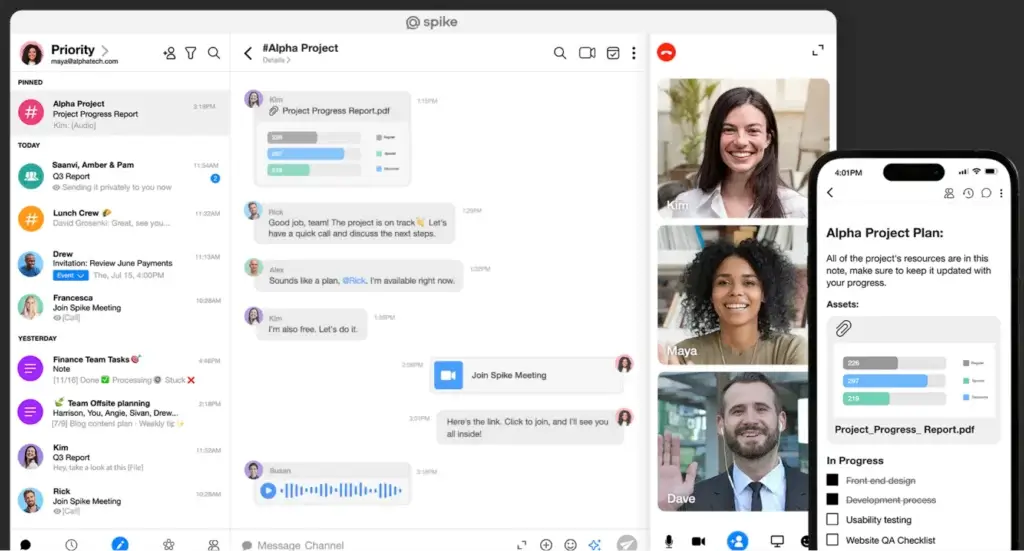Uncheck the Front-end-design task
1024x551 pixels.
point(832,480)
